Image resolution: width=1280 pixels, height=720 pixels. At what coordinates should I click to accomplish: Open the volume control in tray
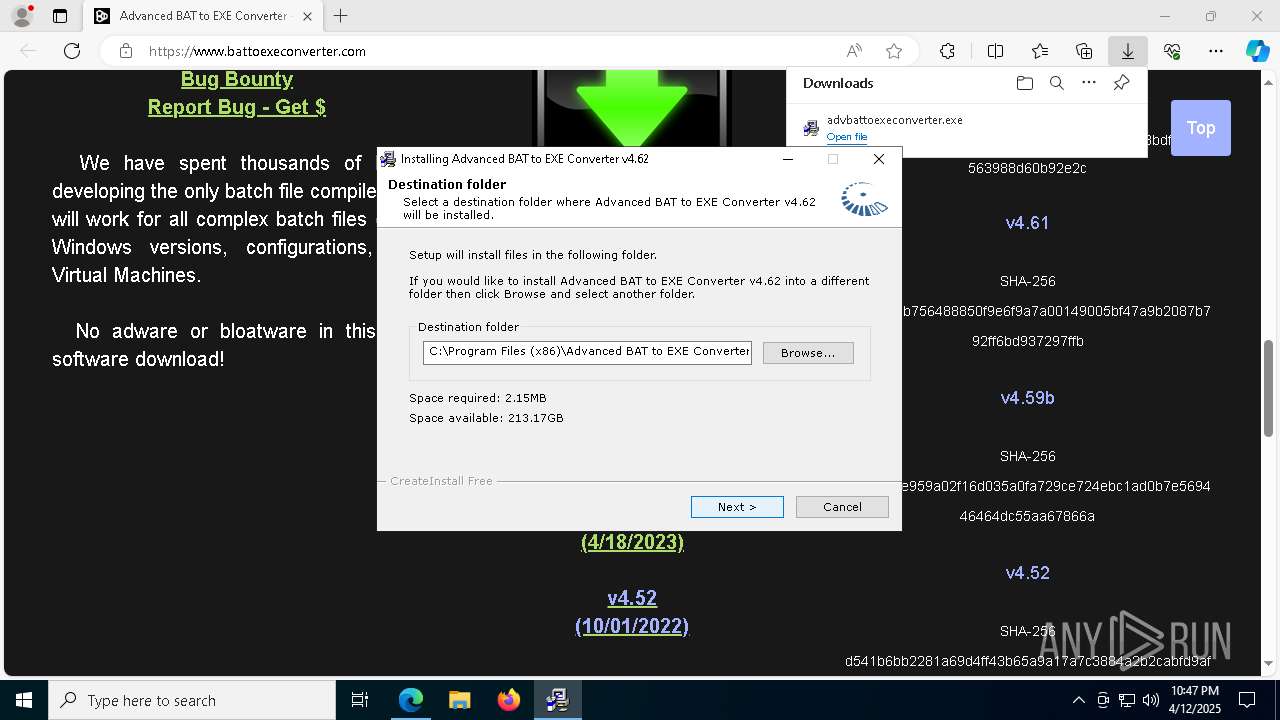(x=1150, y=700)
